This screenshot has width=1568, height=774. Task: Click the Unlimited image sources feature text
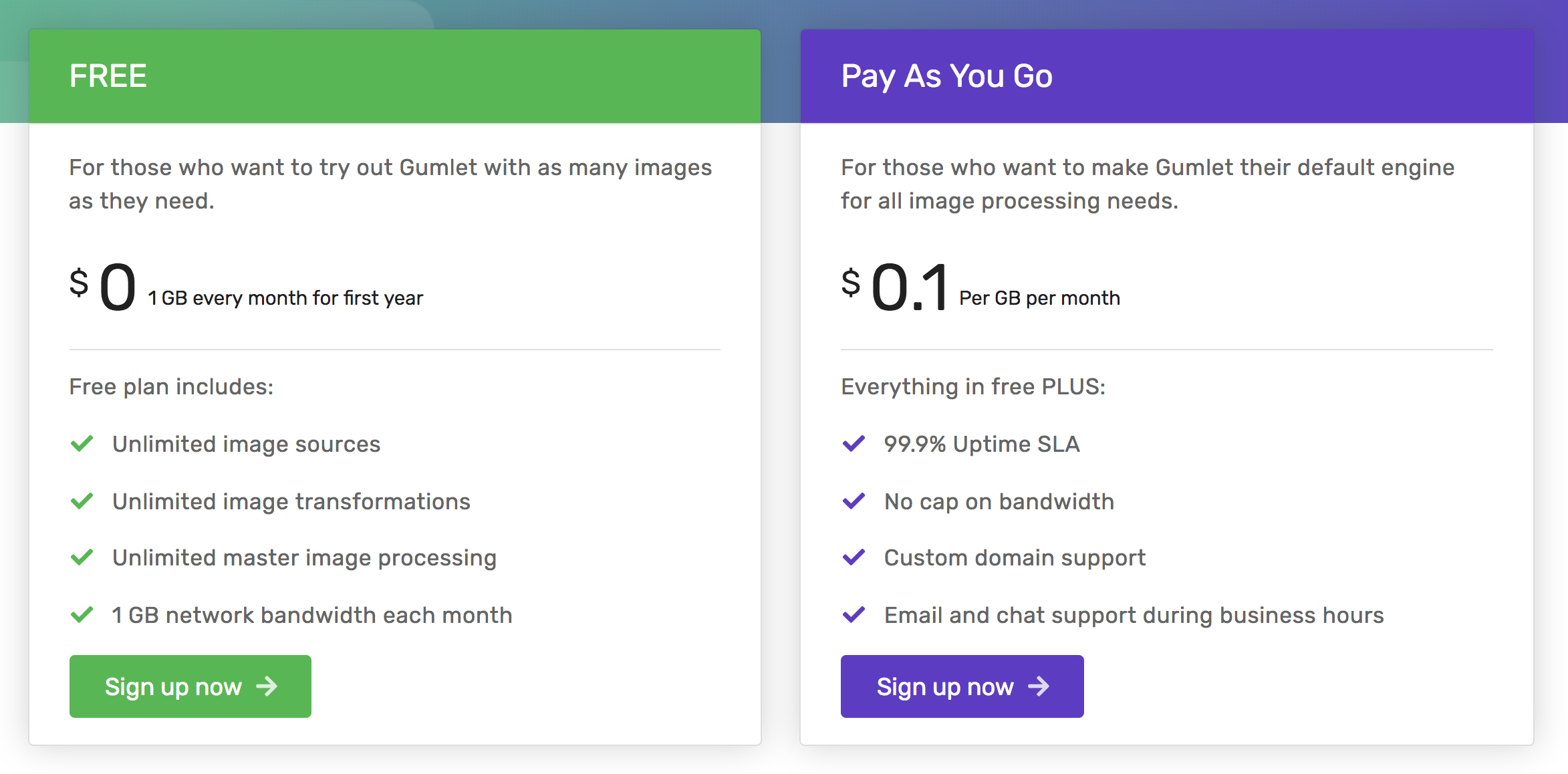(246, 444)
